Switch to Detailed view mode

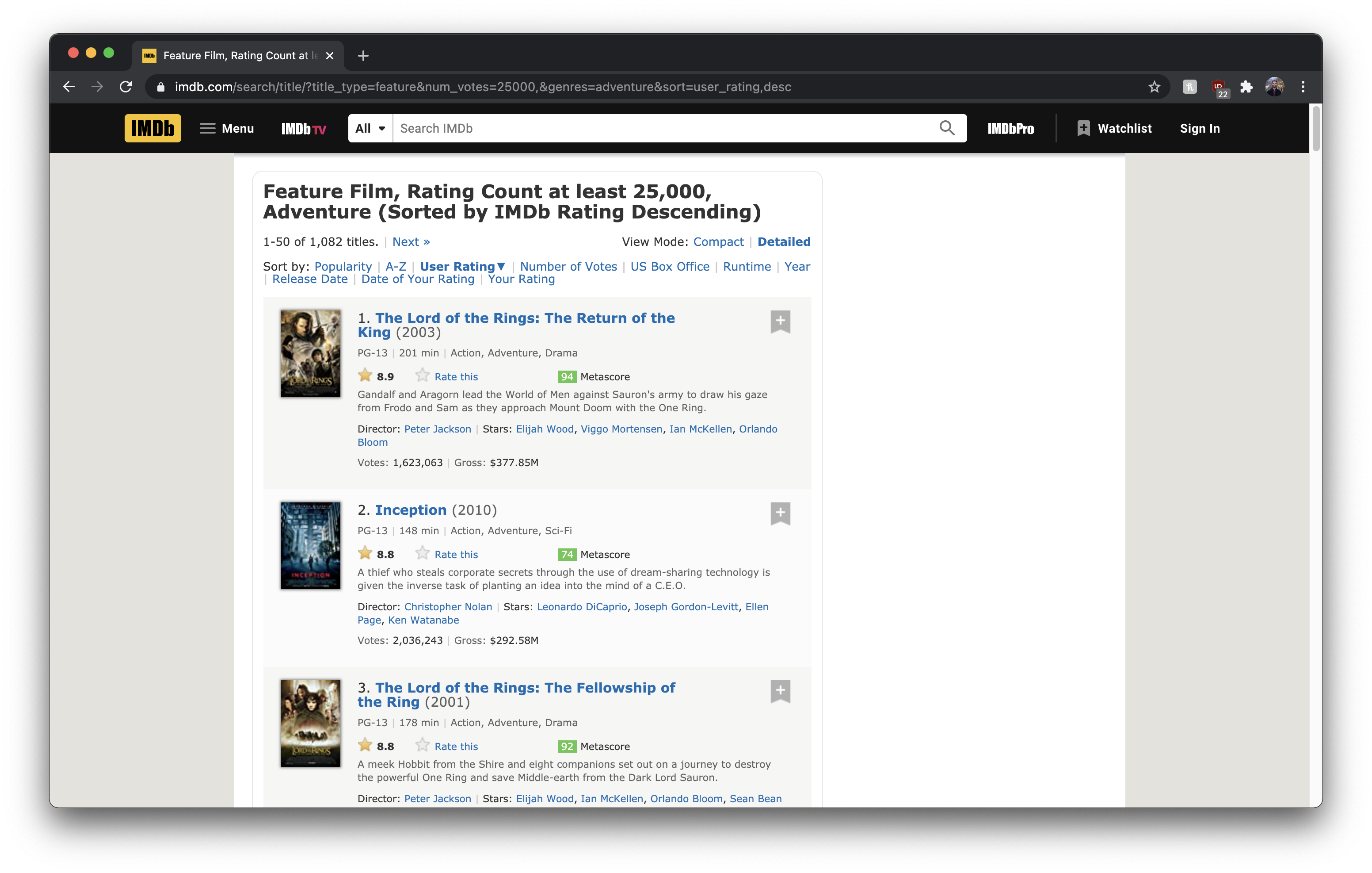click(783, 242)
